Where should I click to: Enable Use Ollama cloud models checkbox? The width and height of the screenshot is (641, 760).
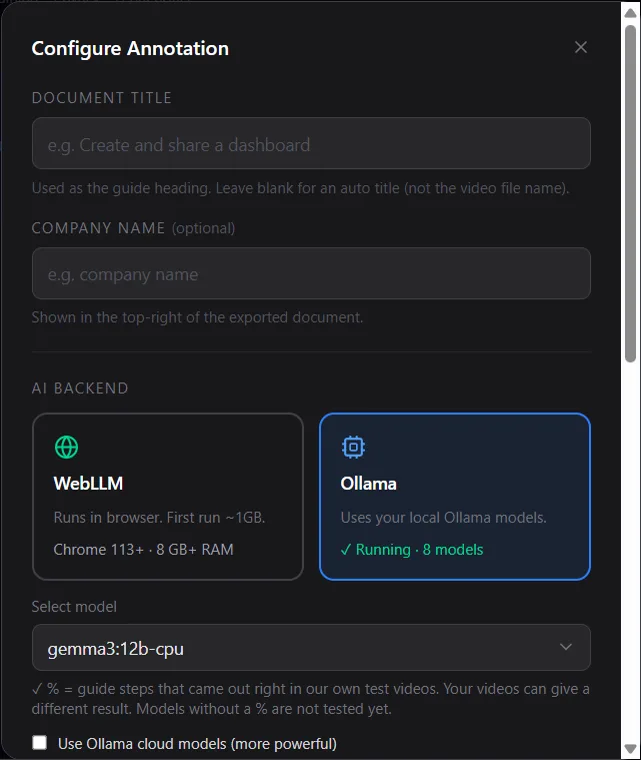click(x=40, y=743)
